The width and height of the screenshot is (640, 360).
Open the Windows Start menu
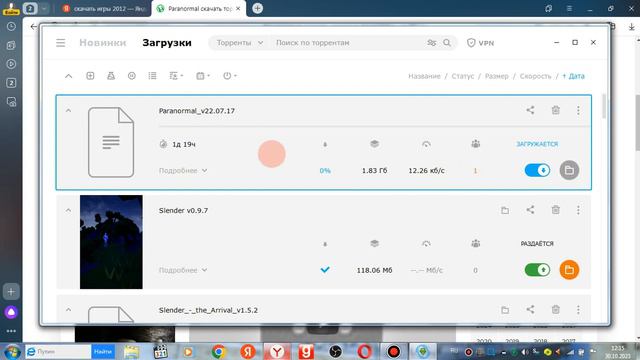[12, 351]
